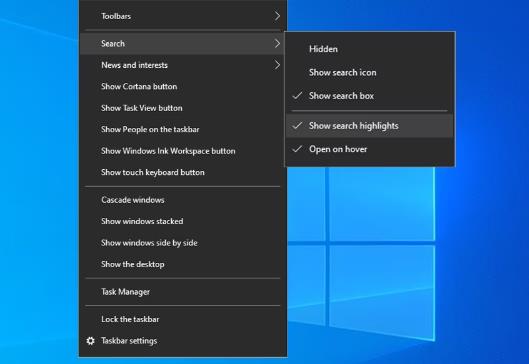529x364 pixels.
Task: Open Taskbar settings
Action: click(183, 341)
